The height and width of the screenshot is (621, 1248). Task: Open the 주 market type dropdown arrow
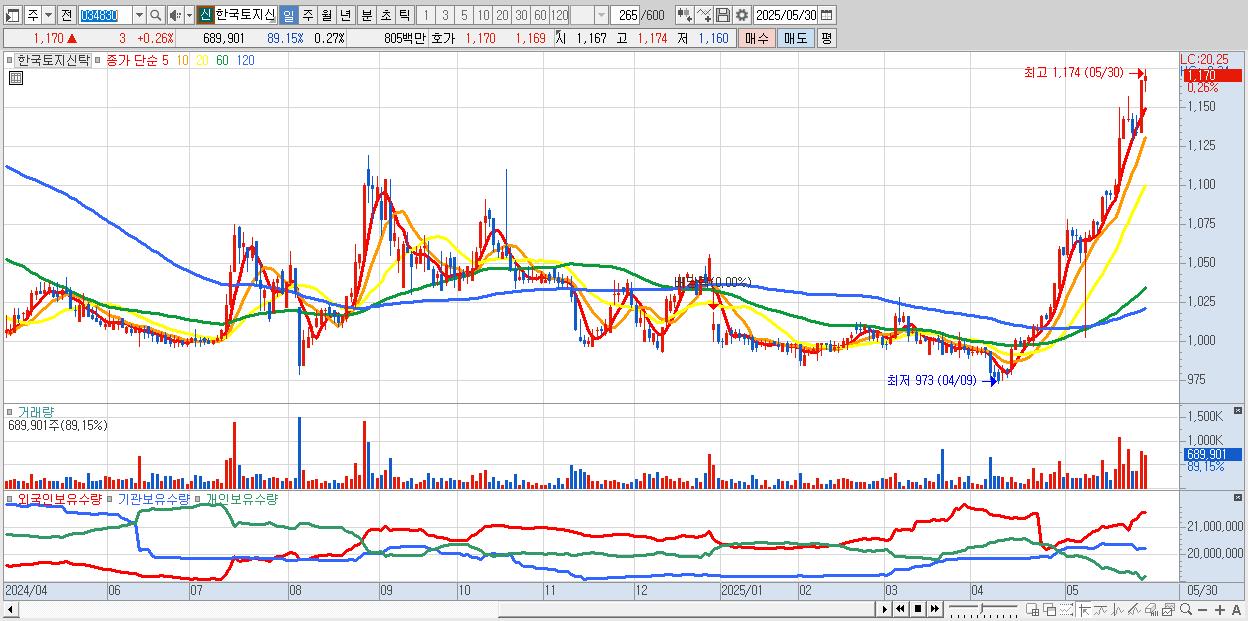click(48, 15)
